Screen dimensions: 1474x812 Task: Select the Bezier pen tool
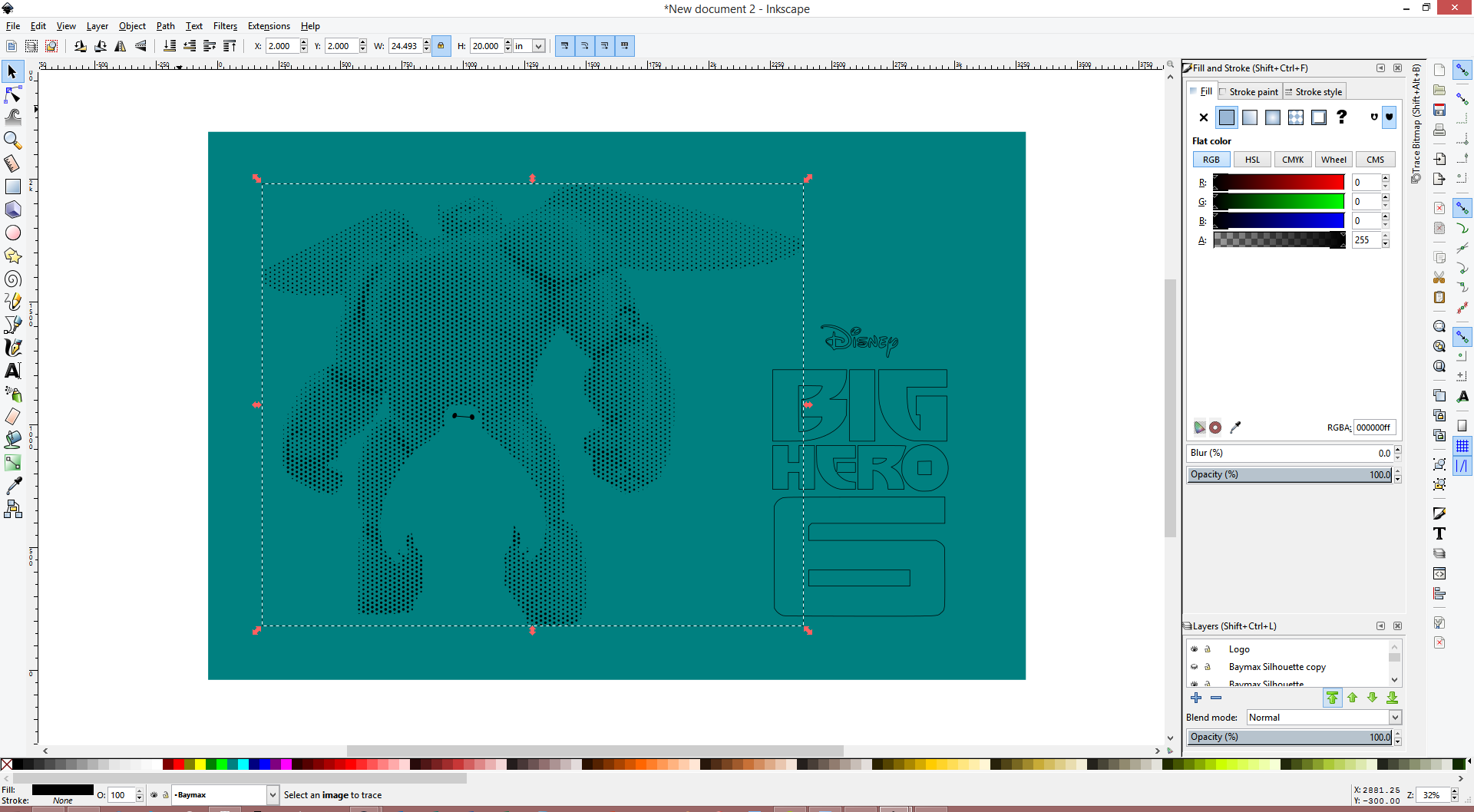click(12, 325)
